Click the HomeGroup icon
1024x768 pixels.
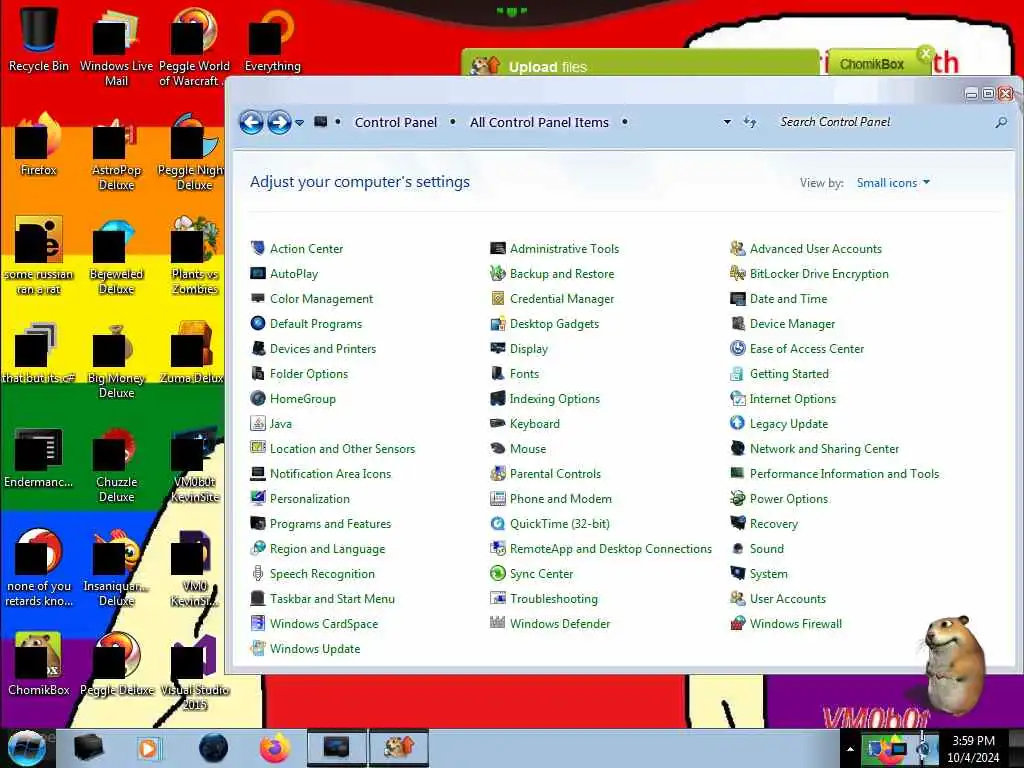[258, 398]
